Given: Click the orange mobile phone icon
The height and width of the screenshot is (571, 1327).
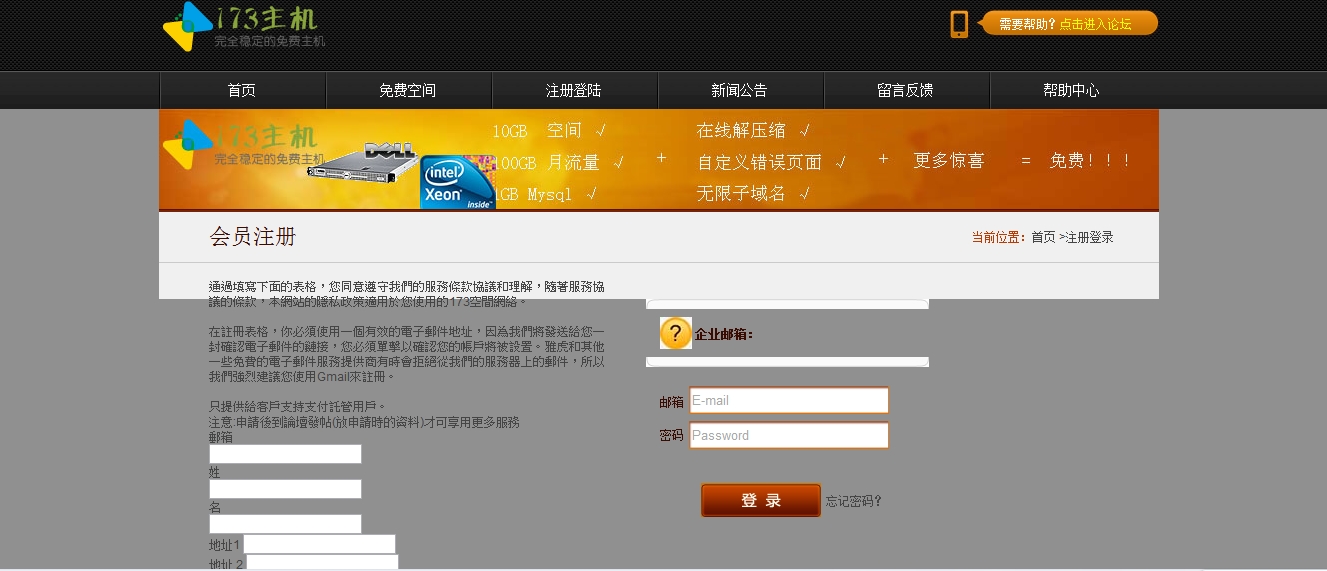Looking at the screenshot, I should coord(959,24).
